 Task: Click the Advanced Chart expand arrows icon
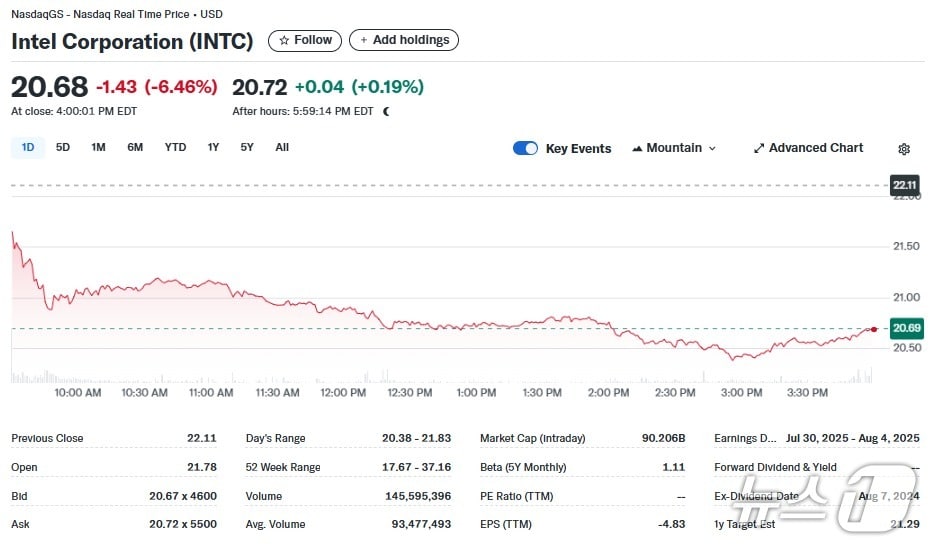[x=759, y=148]
